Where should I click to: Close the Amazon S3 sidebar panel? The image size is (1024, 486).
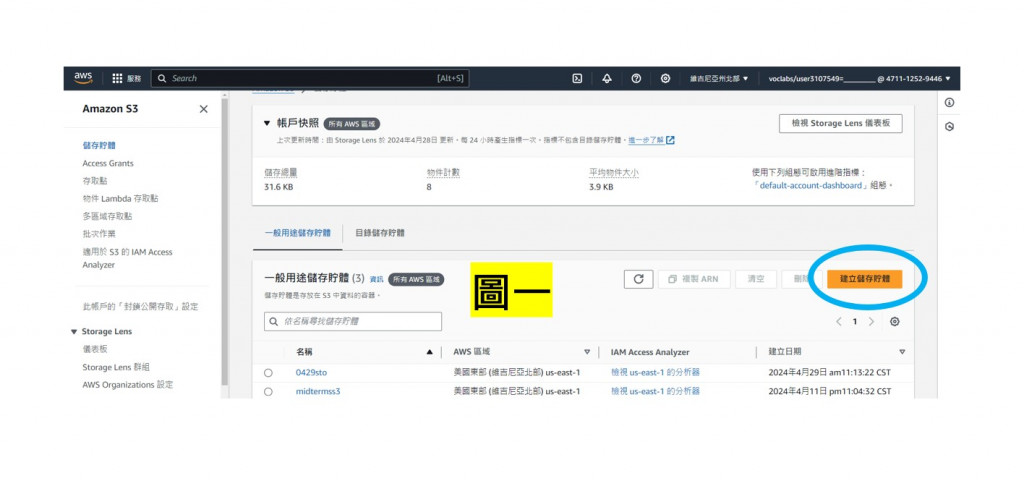[x=204, y=109]
